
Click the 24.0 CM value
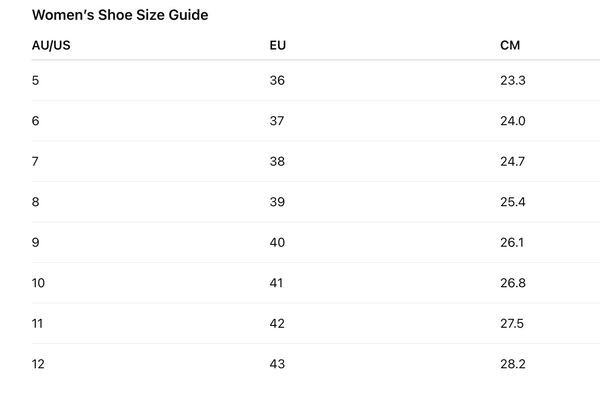coord(513,121)
